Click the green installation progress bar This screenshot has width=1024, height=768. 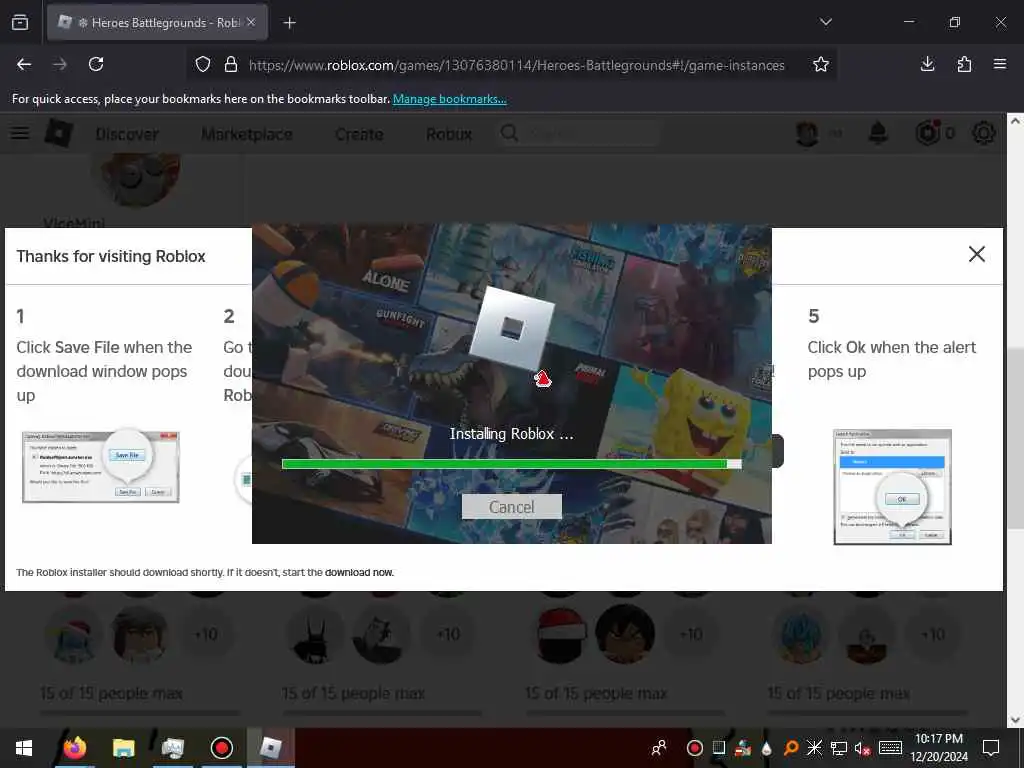[x=511, y=464]
